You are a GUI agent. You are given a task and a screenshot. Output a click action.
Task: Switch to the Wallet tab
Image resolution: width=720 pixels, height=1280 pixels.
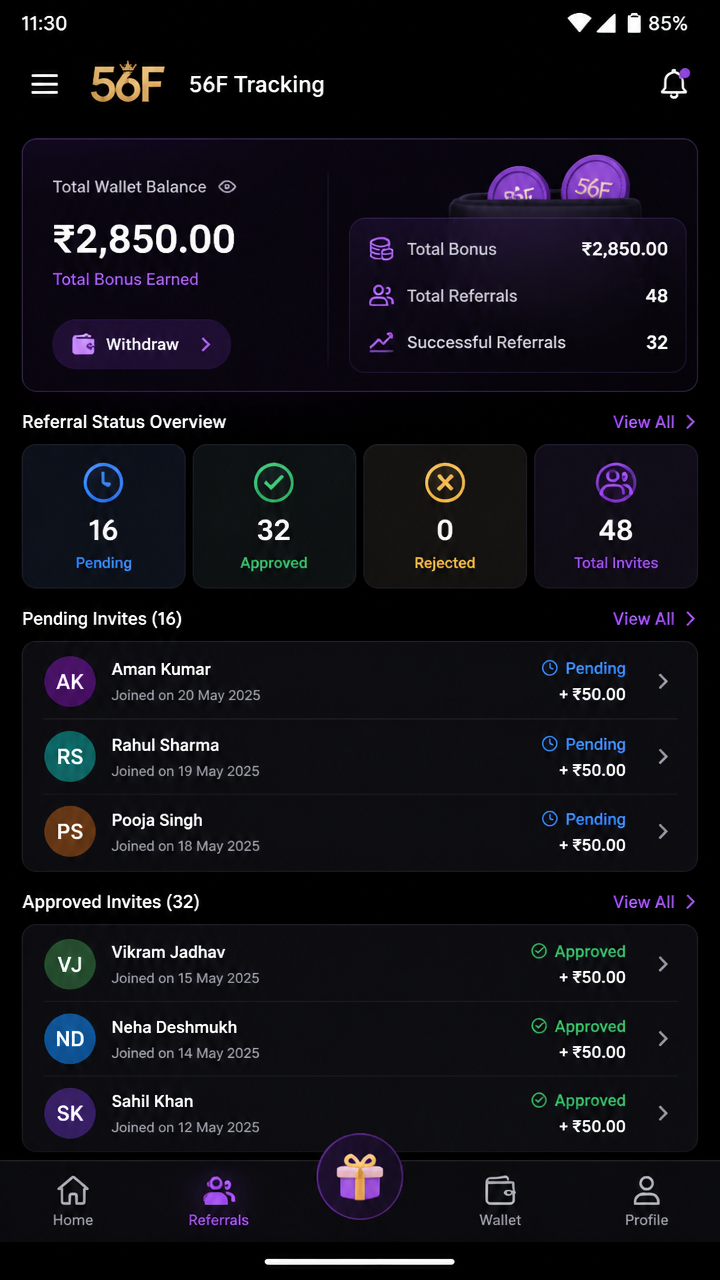coord(500,1201)
